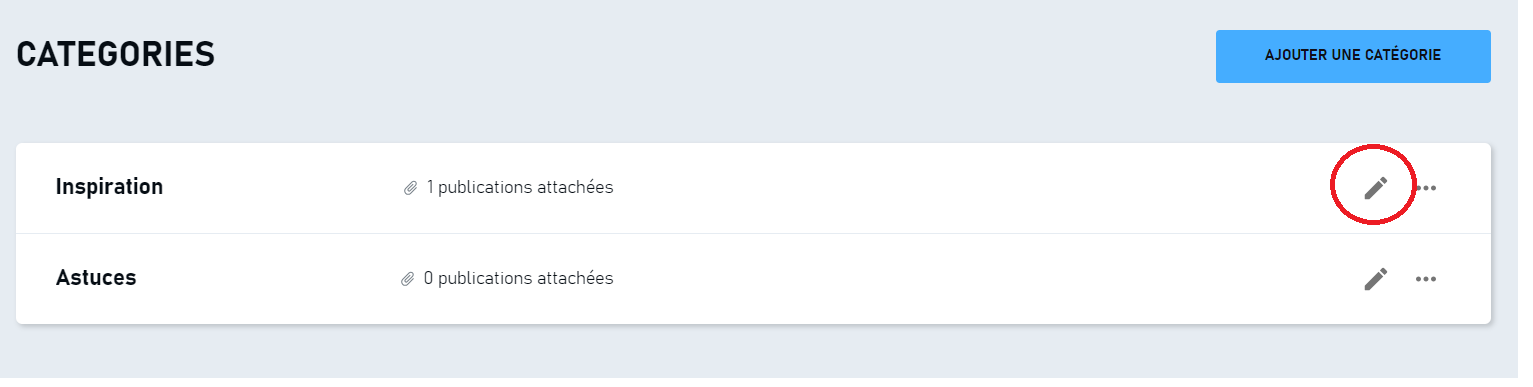Click empty space inside the Astuces row
The image size is (1533, 387).
[x=950, y=279]
